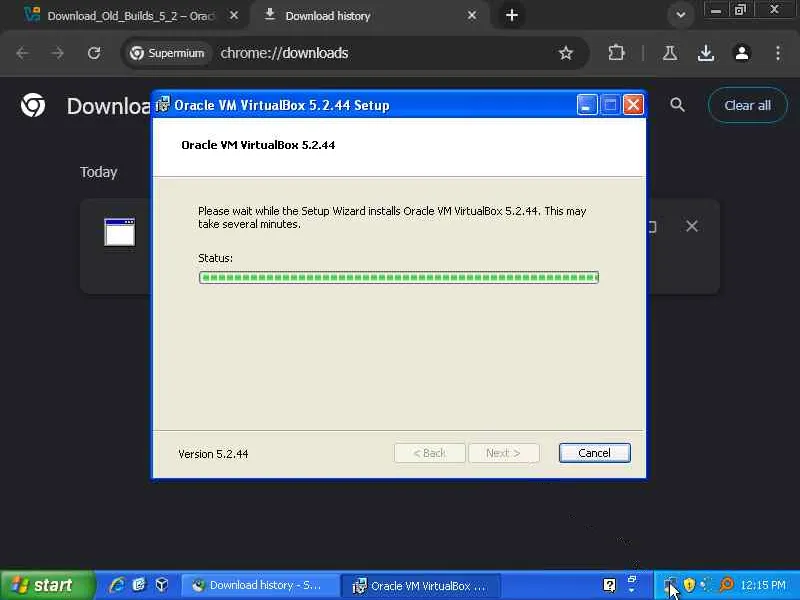Minimize the VirtualBox Setup dialog
The image size is (800, 600).
[x=587, y=105]
